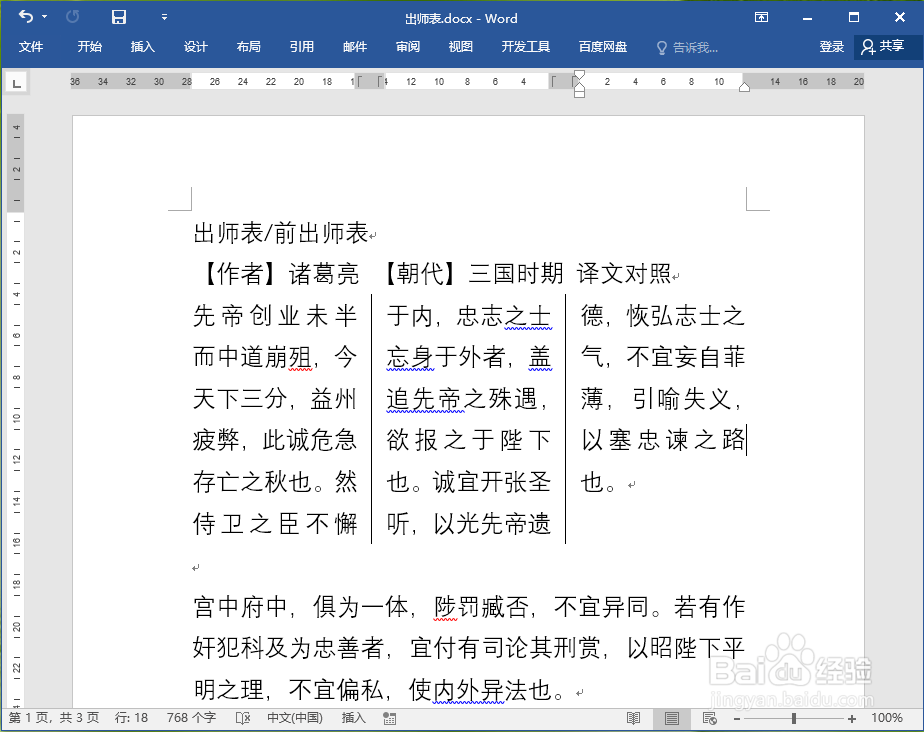Select Print Layout view in the status bar
The width and height of the screenshot is (924, 732).
[672, 718]
